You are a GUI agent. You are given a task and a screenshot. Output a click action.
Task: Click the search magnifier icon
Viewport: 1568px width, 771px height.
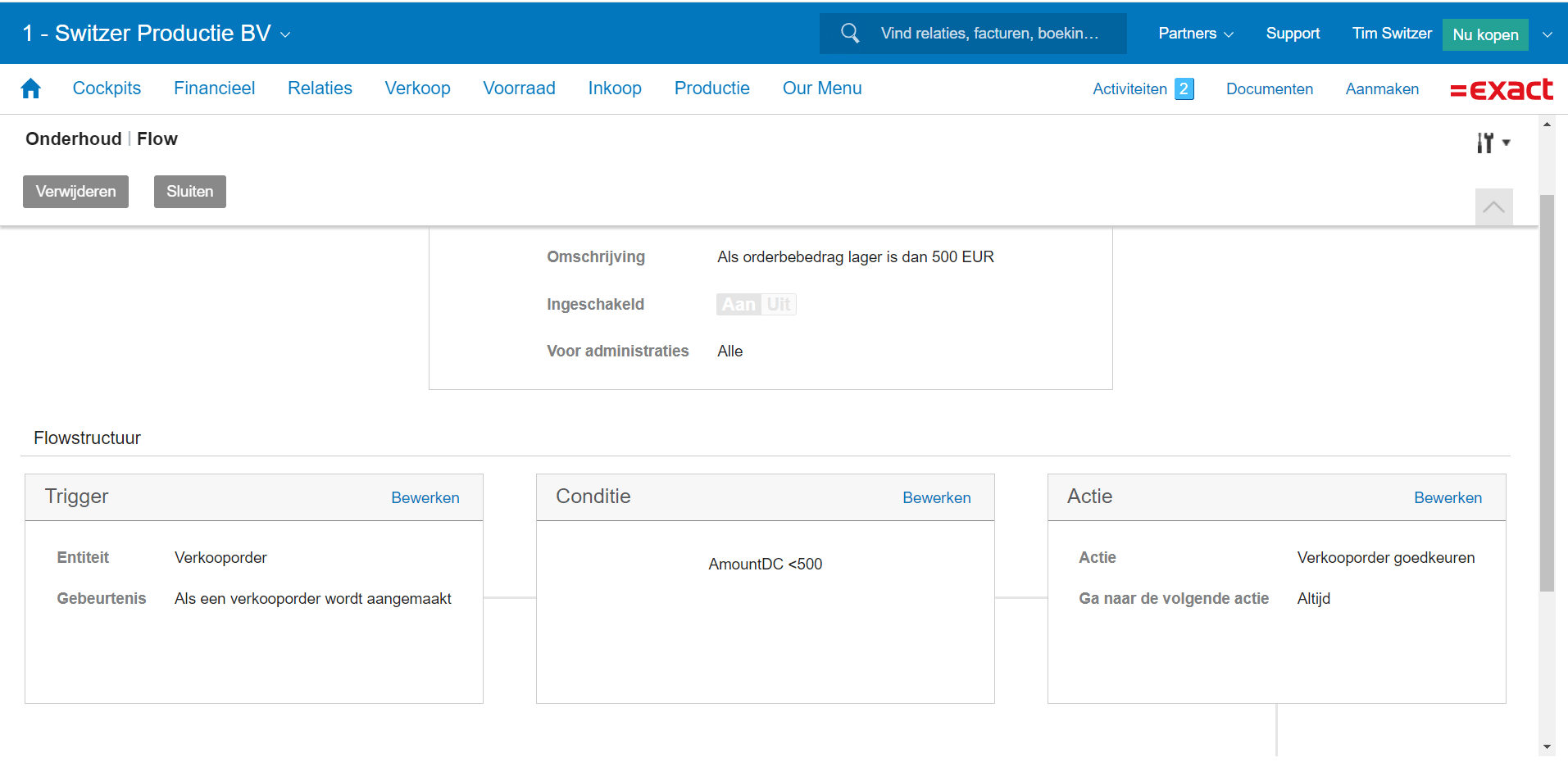[x=850, y=34]
